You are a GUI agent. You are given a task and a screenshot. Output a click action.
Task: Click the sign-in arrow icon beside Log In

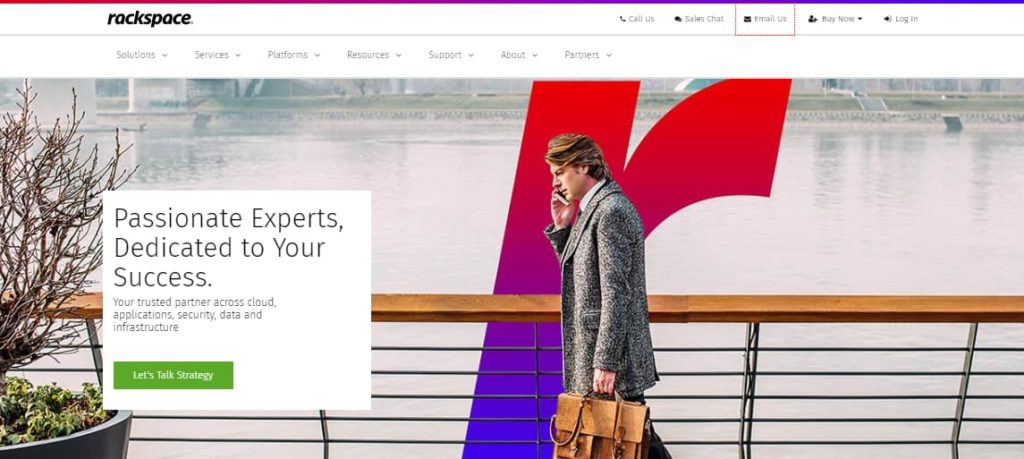click(x=888, y=20)
